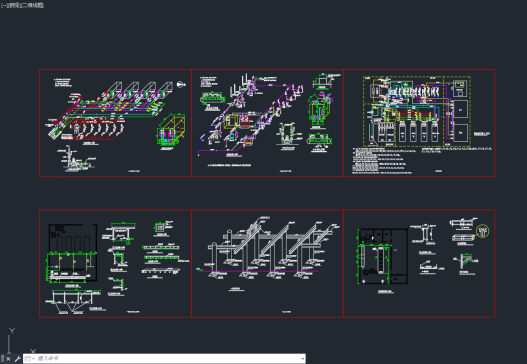The image size is (527, 364).
Task: Close the command line window
Action: point(8,359)
